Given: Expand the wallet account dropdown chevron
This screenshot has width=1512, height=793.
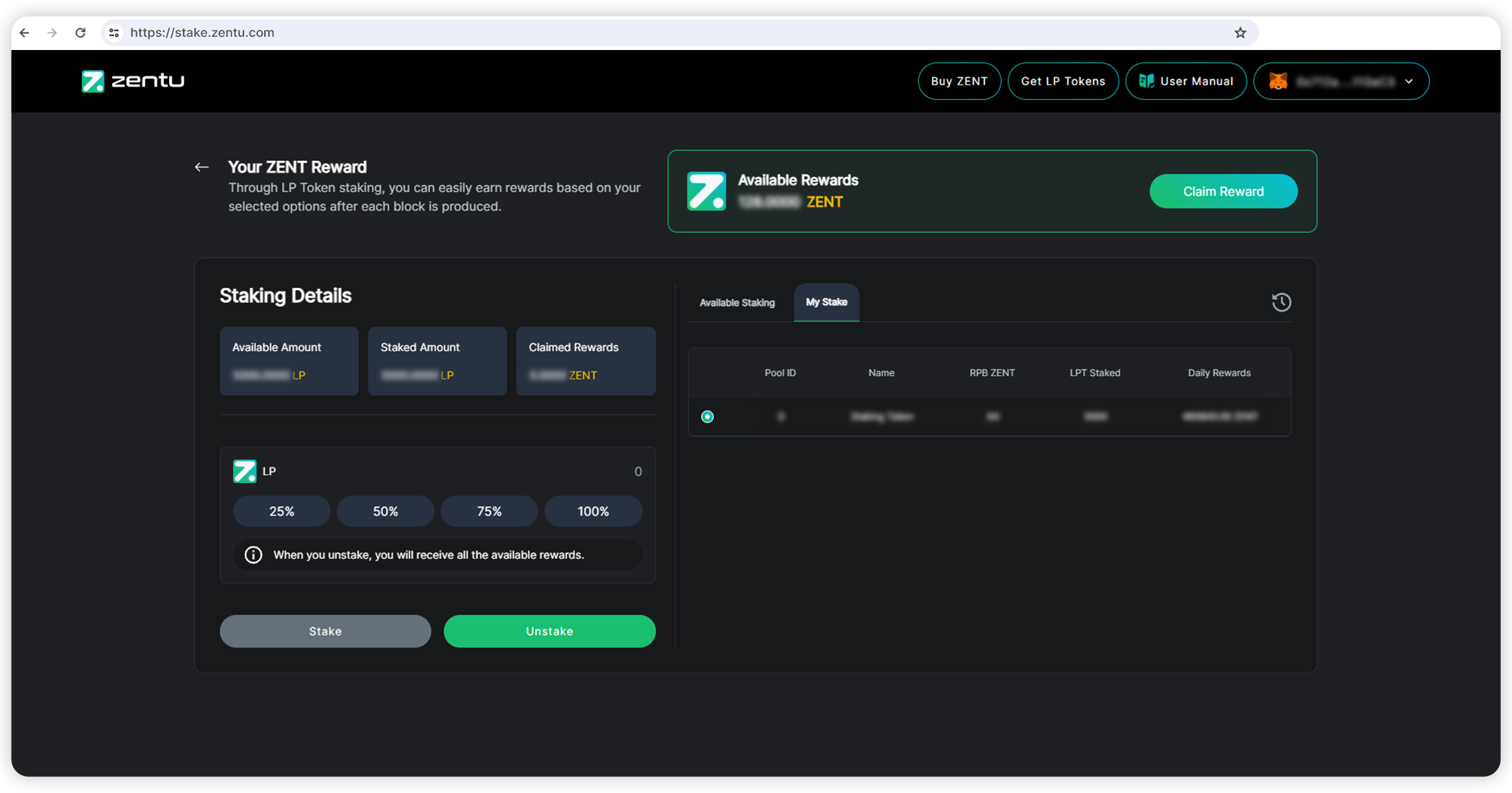Looking at the screenshot, I should [x=1409, y=81].
